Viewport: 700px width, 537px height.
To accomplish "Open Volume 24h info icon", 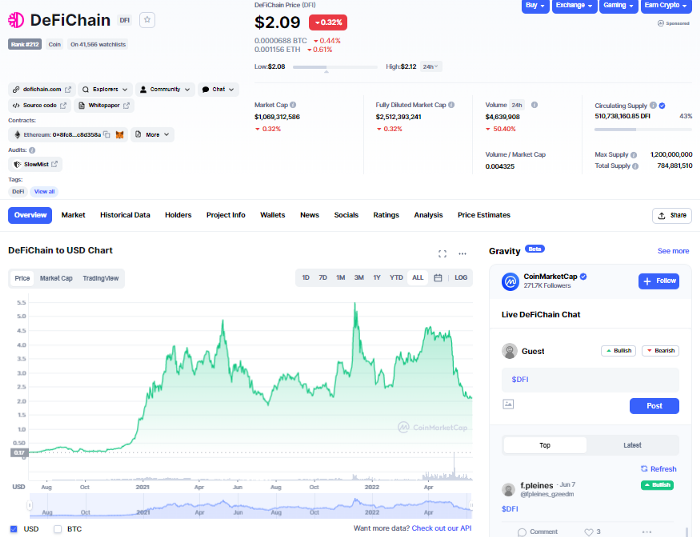I will 534,105.
